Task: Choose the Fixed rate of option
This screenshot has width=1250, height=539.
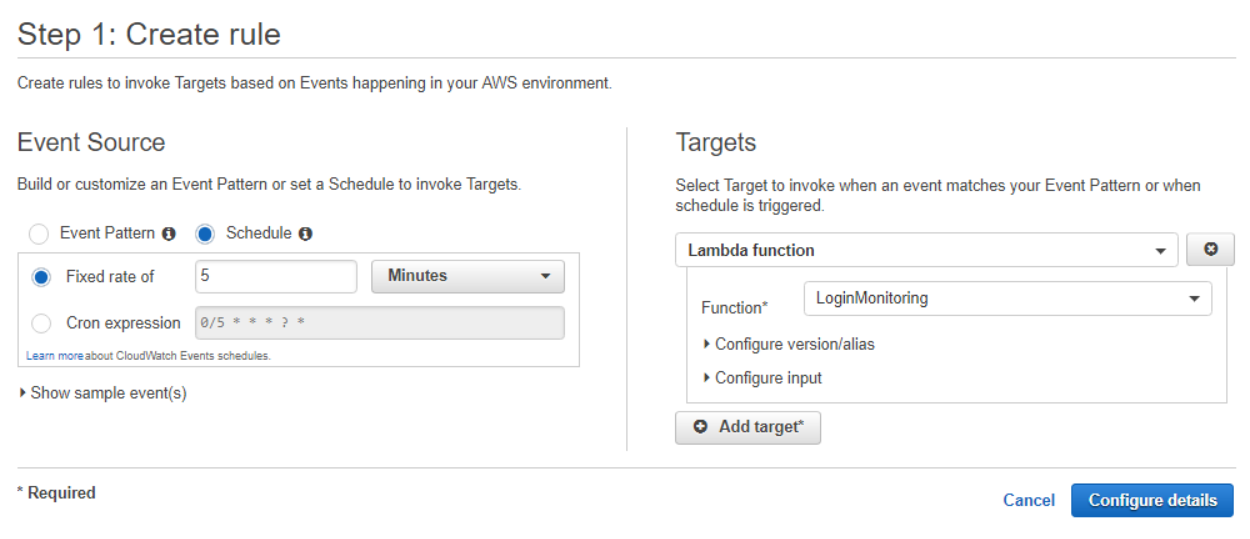Action: point(41,277)
